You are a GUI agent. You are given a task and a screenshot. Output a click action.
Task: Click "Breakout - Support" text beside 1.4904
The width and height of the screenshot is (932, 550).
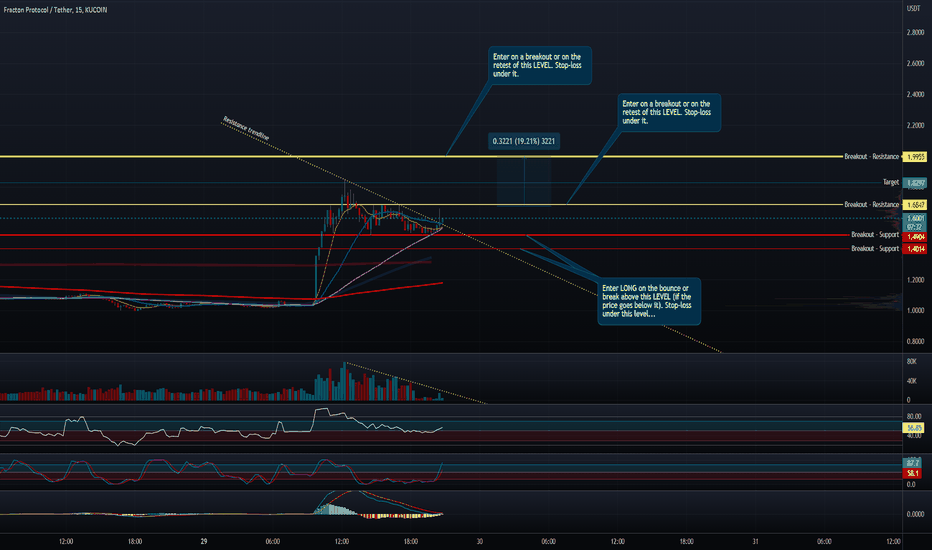coord(875,235)
